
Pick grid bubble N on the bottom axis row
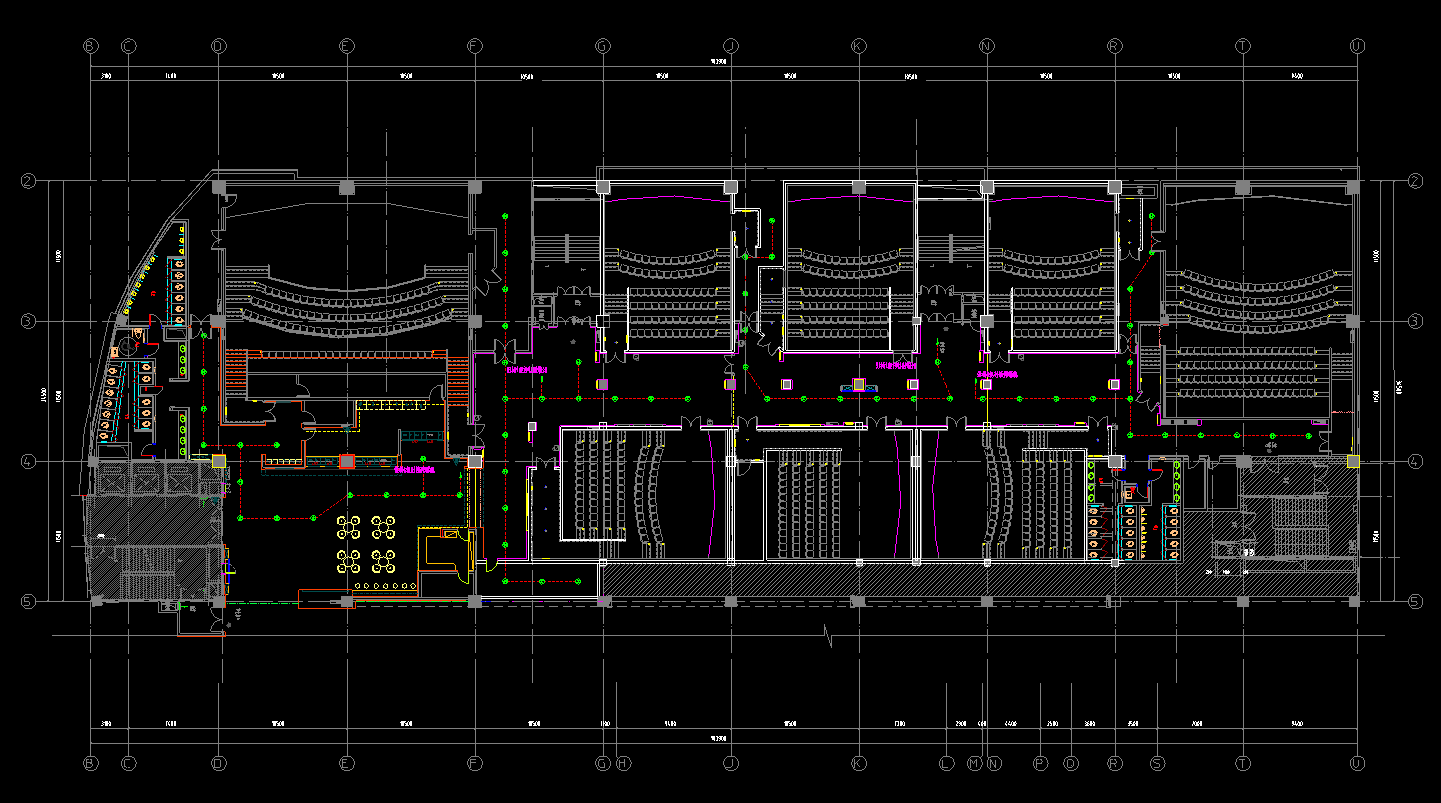click(x=993, y=764)
